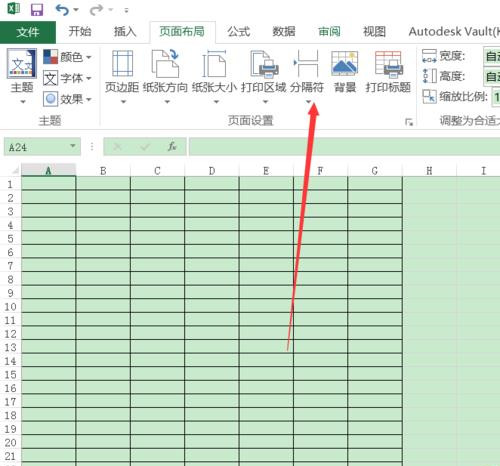Click the fx insert function button
Image resolution: width=500 pixels, height=466 pixels.
[172, 146]
